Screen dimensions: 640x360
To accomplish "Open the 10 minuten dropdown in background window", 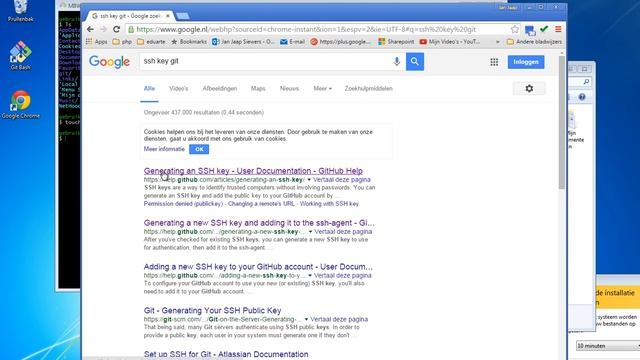I will [x=608, y=346].
